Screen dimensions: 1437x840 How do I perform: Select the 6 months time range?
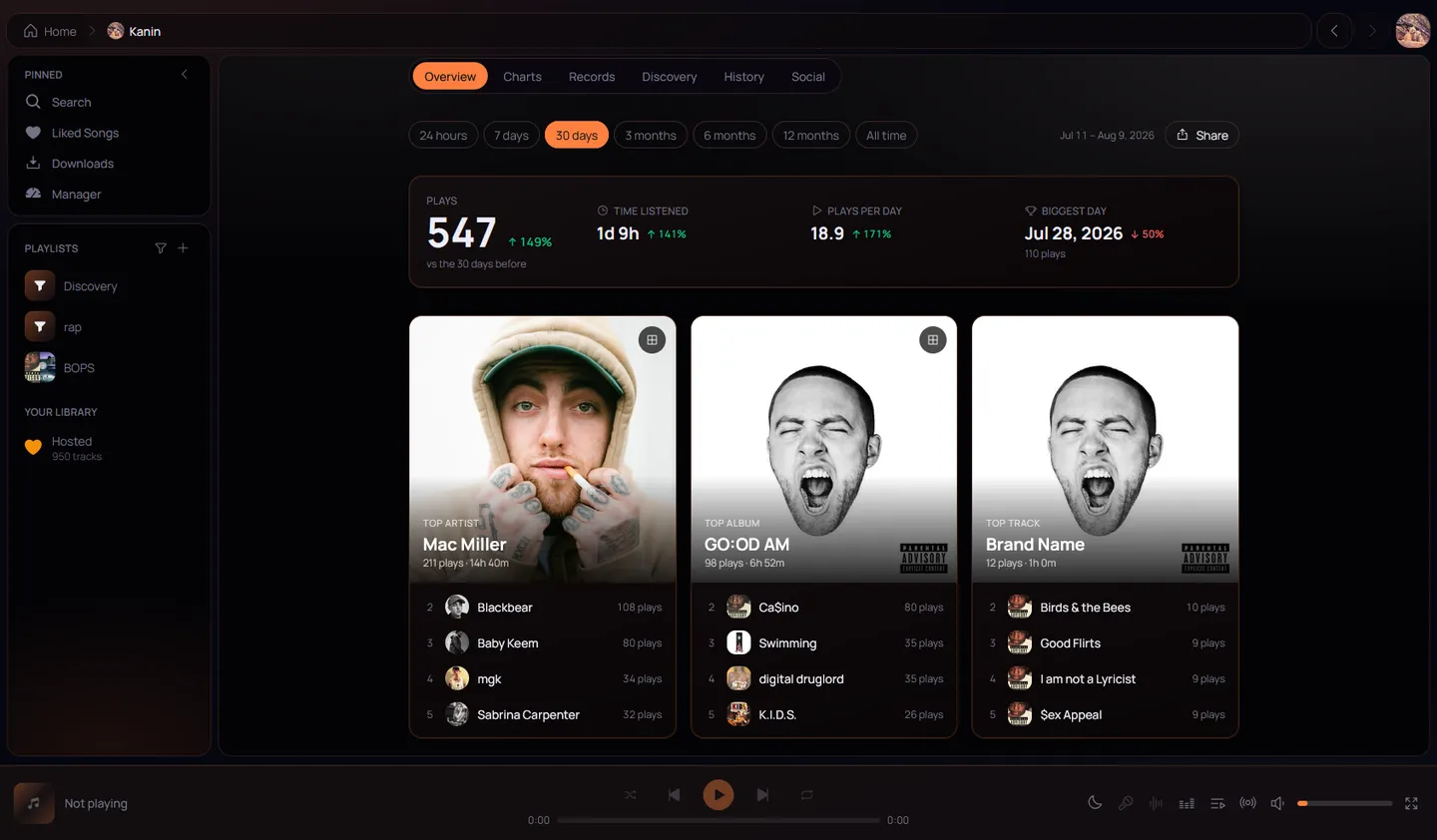point(729,136)
